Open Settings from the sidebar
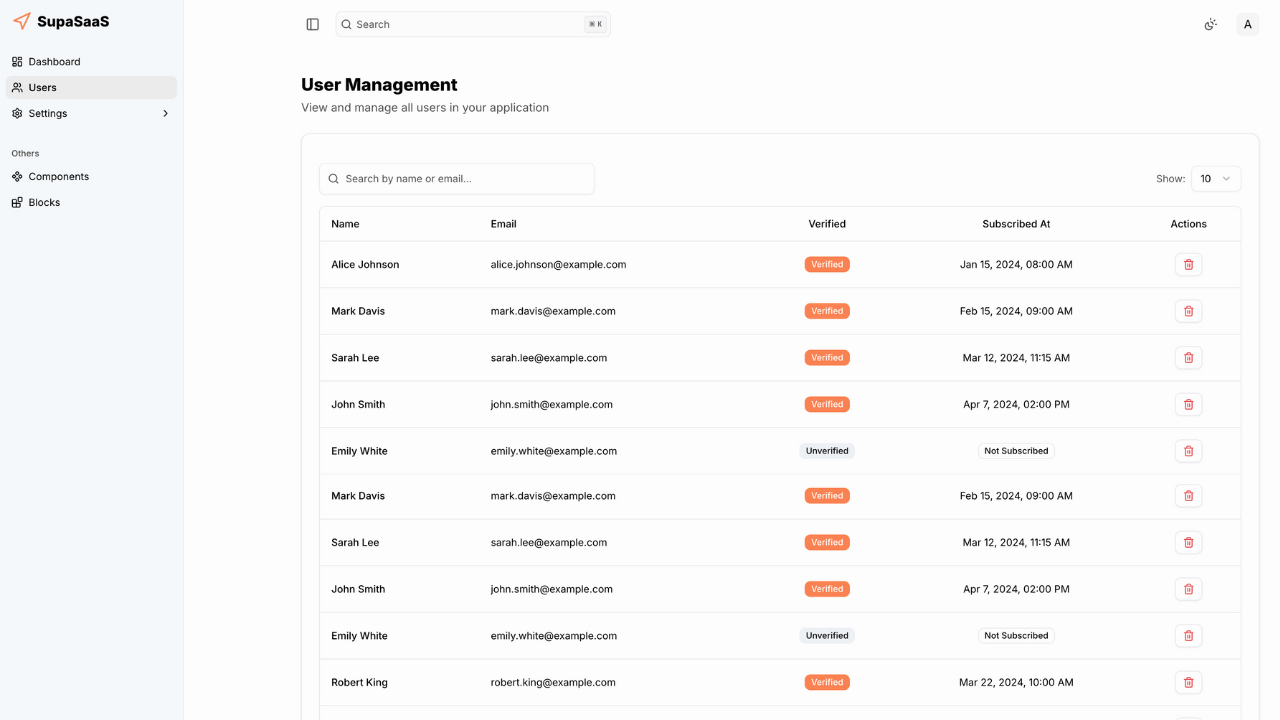 point(47,113)
